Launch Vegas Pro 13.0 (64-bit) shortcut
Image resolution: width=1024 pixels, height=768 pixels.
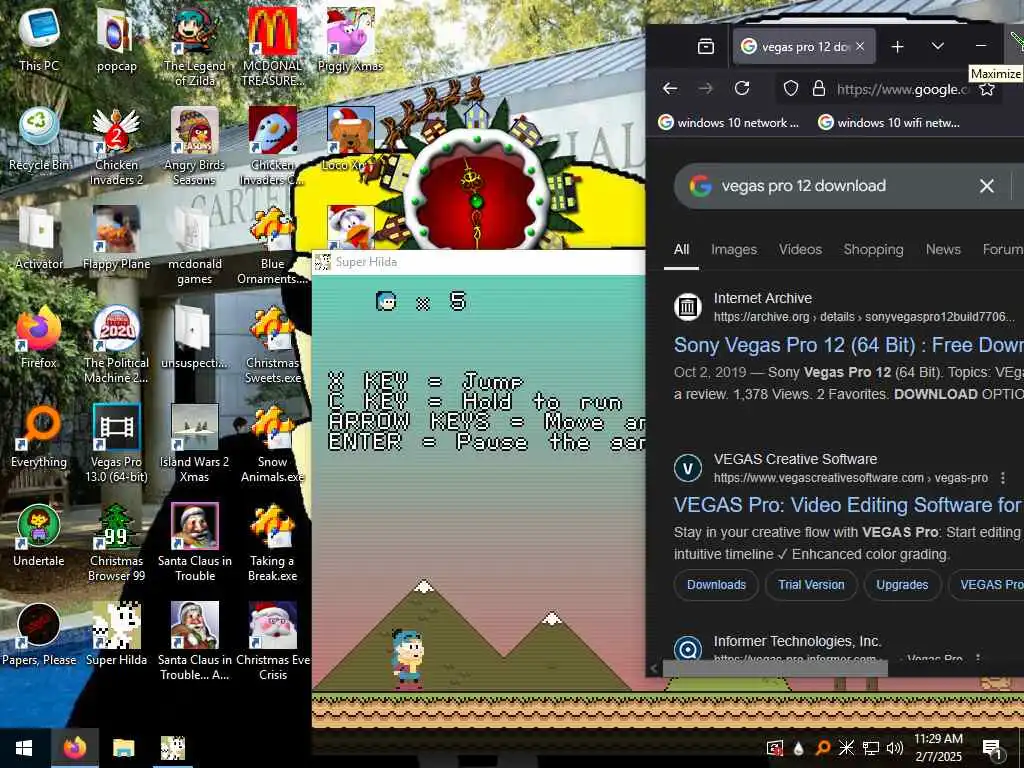click(x=116, y=443)
